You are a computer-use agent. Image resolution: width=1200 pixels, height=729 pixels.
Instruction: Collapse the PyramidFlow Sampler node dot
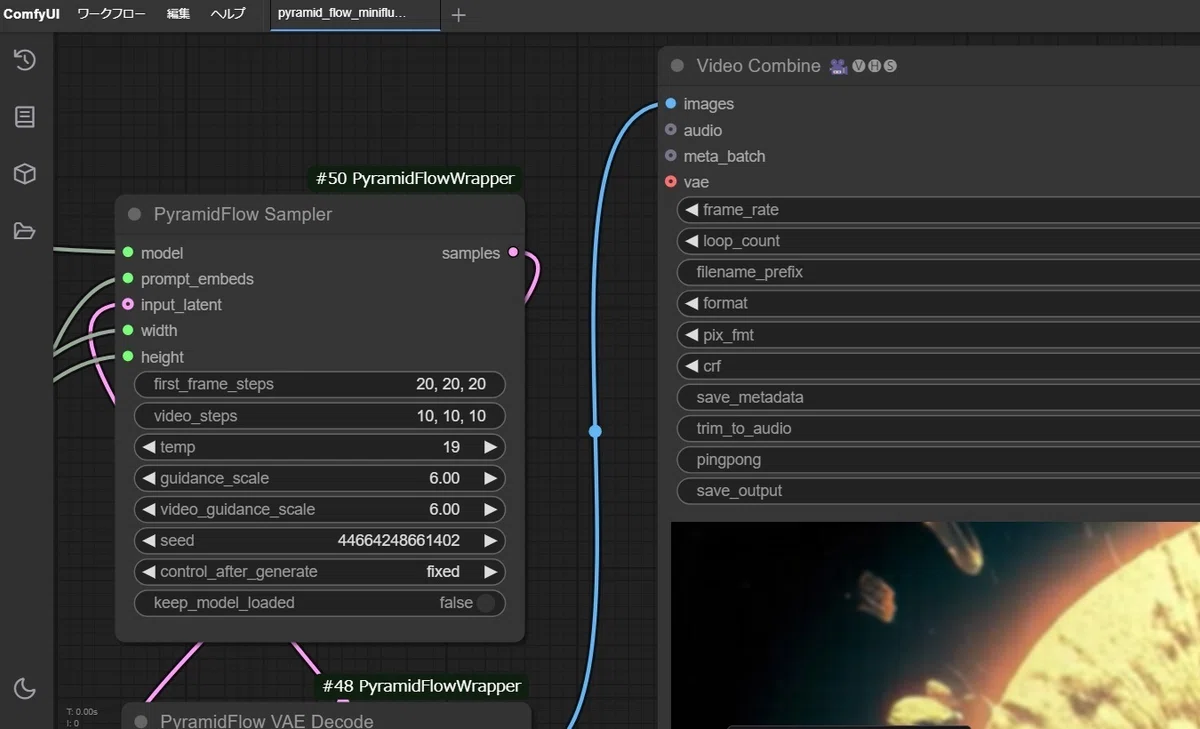[134, 215]
